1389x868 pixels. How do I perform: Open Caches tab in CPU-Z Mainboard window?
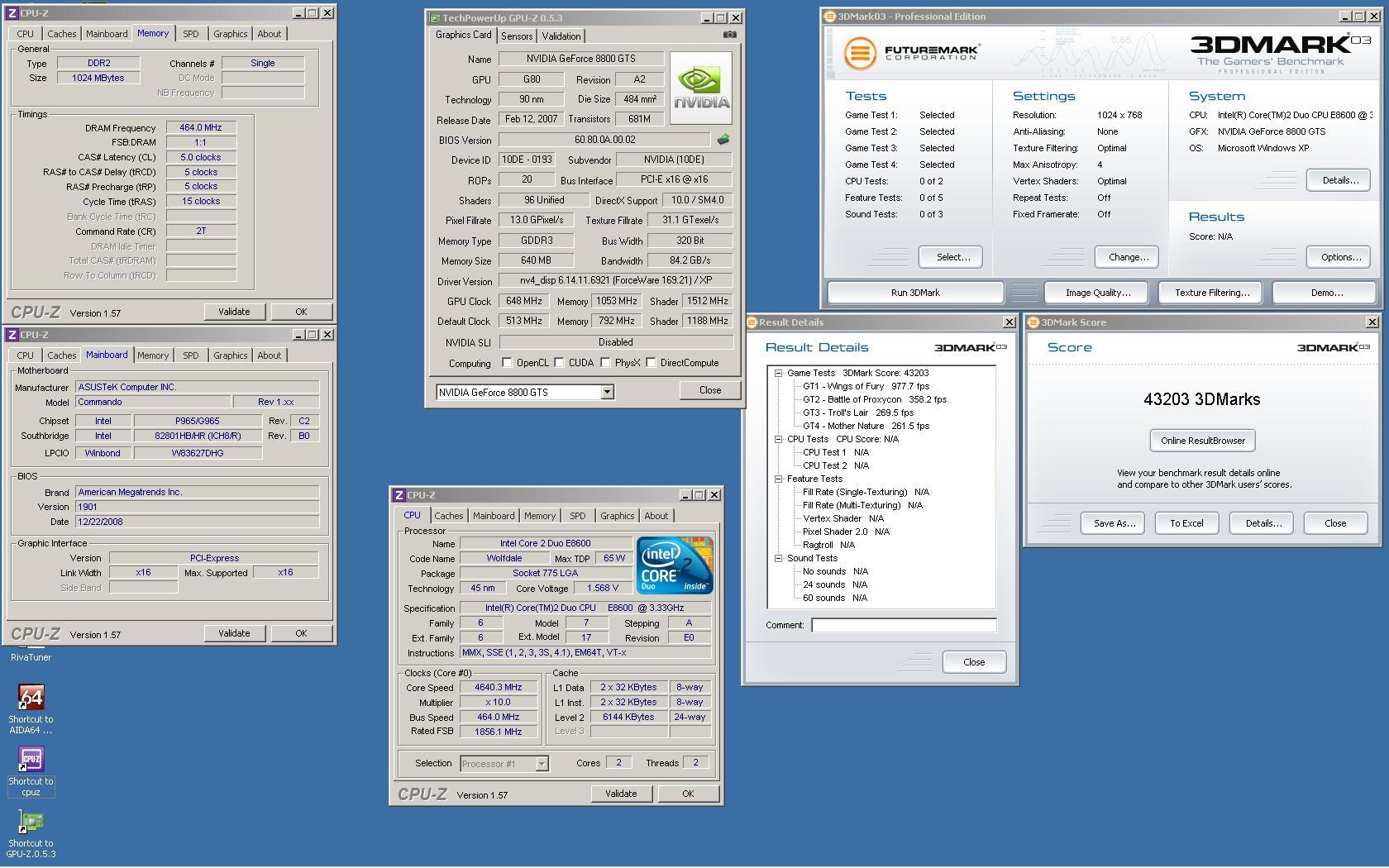tap(62, 355)
